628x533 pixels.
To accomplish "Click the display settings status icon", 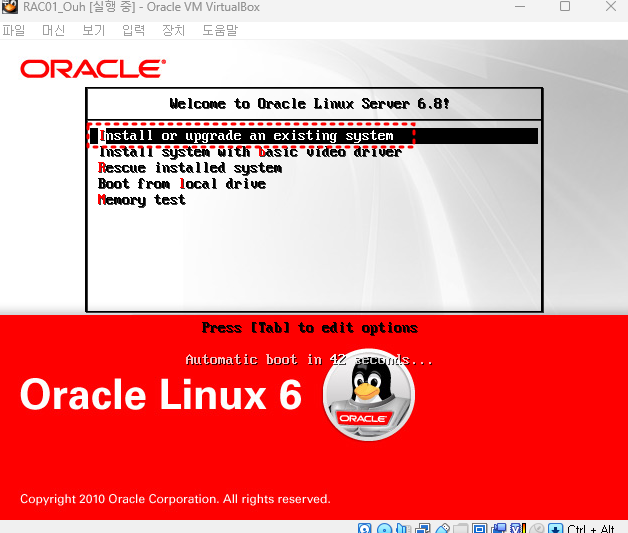I will [x=480, y=529].
